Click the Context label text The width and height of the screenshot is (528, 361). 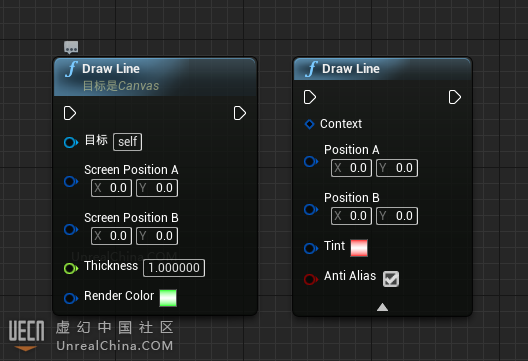coord(341,124)
